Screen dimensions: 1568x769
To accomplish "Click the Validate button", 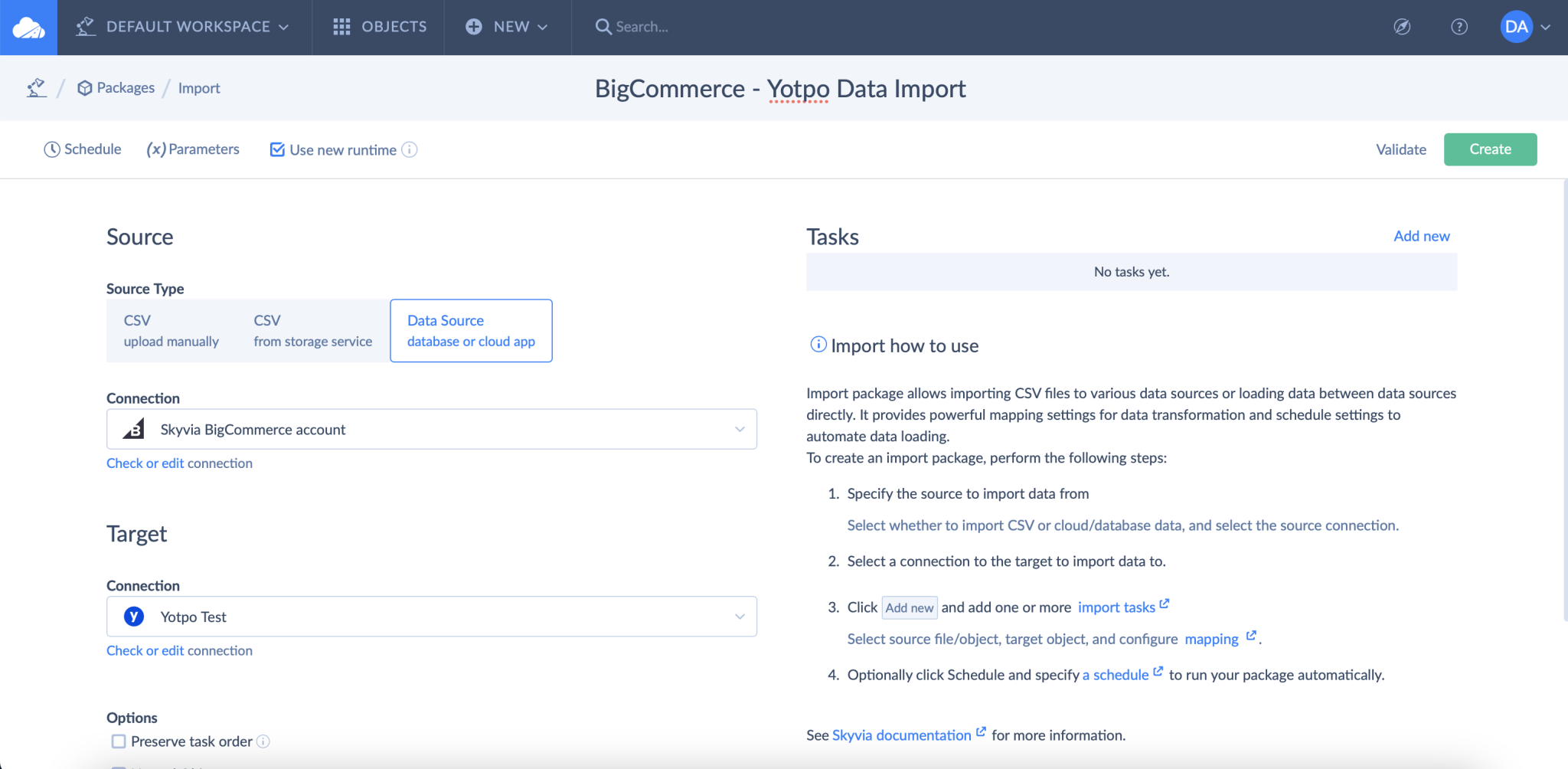I will pos(1401,149).
